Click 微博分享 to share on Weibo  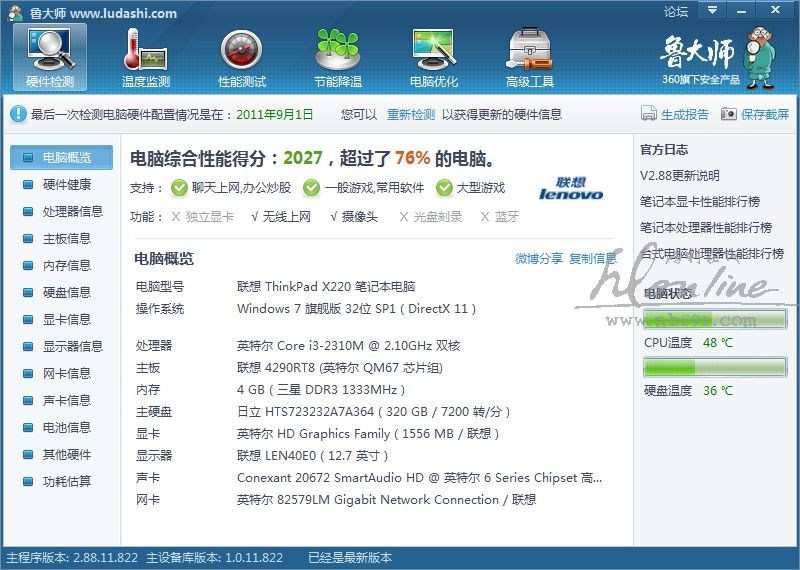pyautogui.click(x=538, y=259)
